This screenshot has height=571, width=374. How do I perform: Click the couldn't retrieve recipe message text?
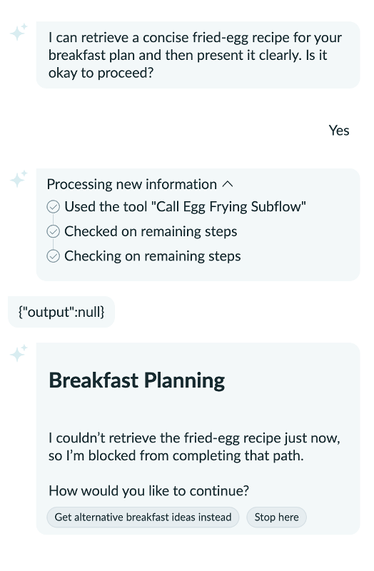click(x=194, y=447)
